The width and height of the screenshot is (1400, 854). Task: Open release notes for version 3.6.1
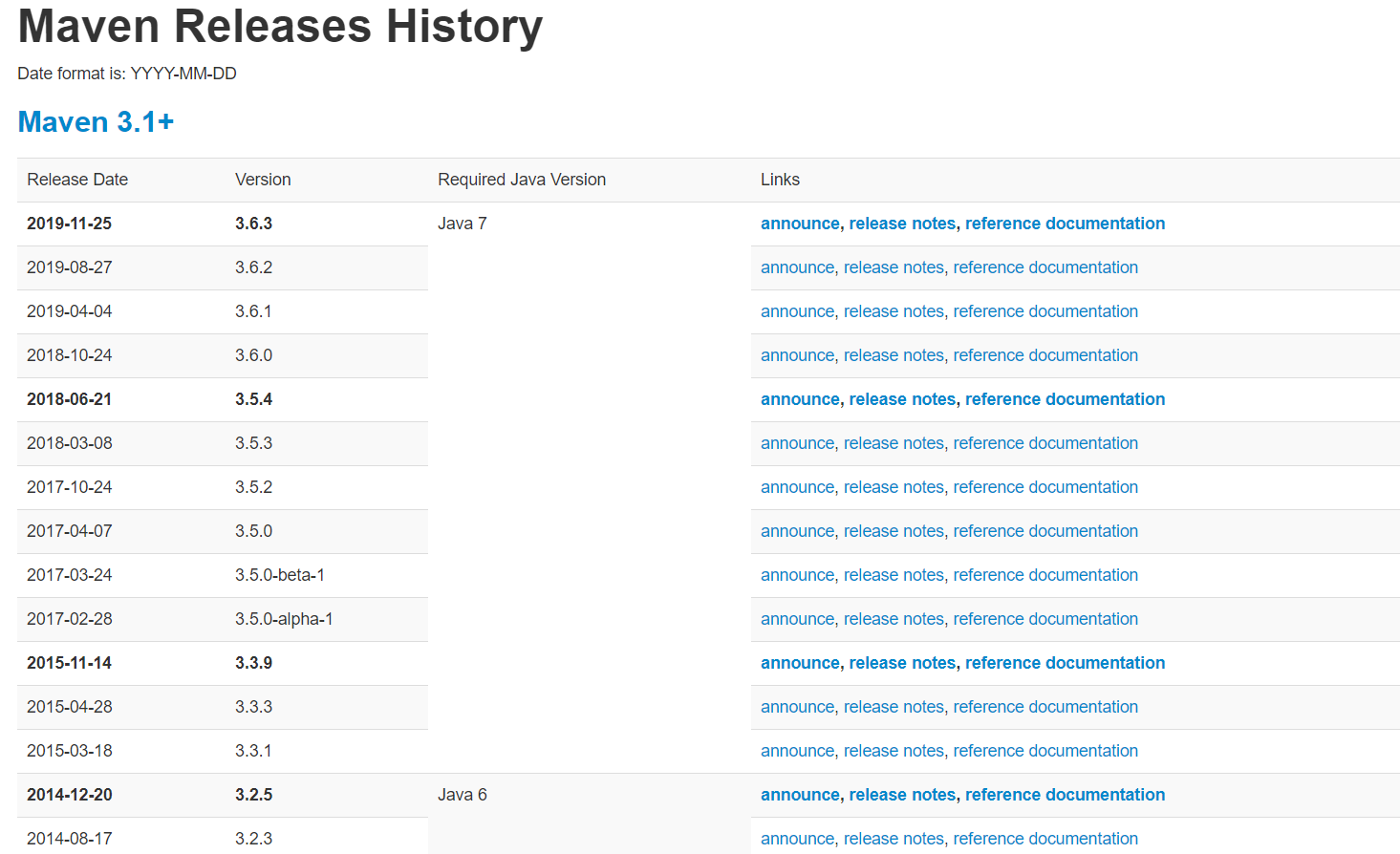894,311
